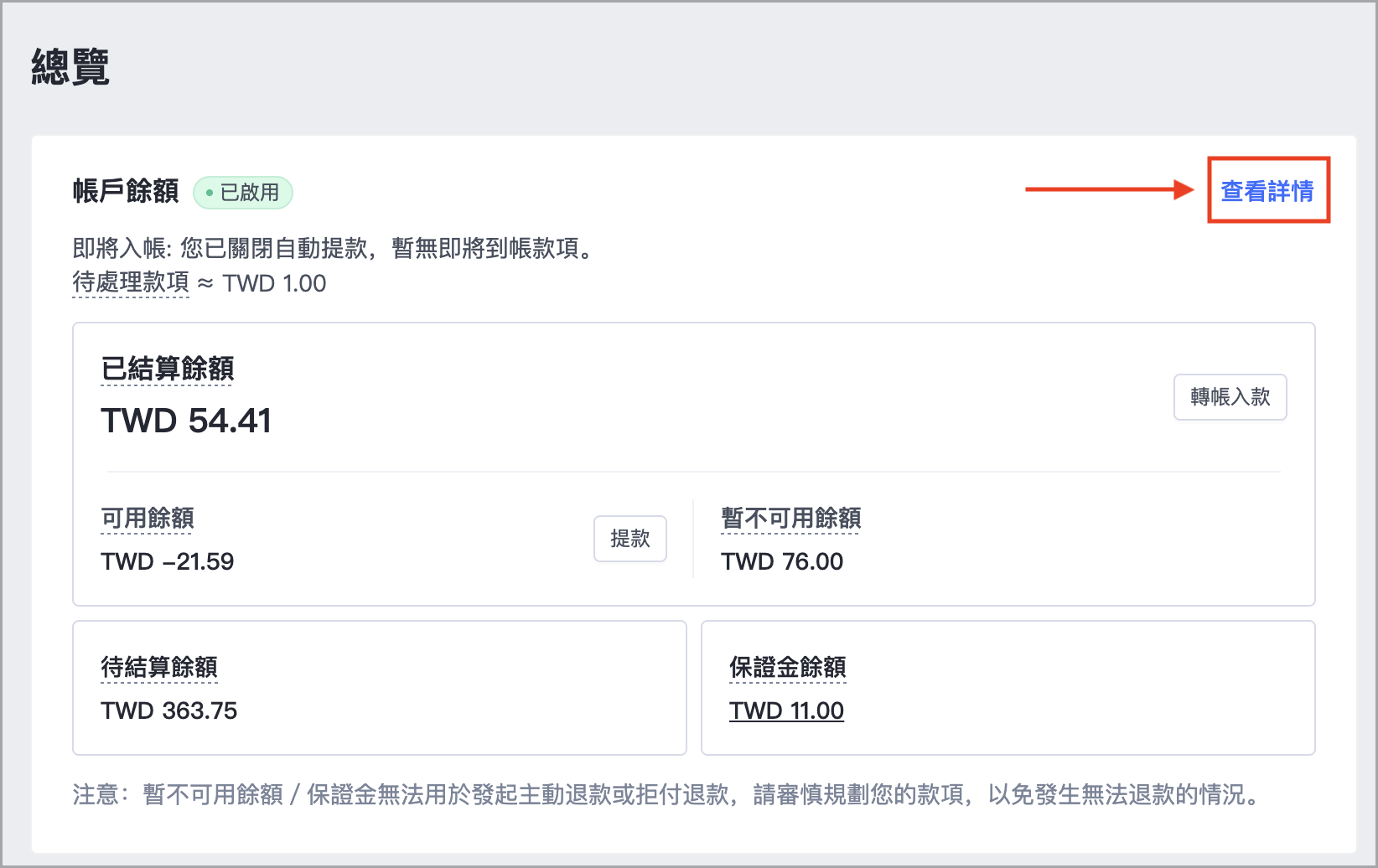Click the 已結算餘額 label
This screenshot has width=1378, height=868.
168,369
